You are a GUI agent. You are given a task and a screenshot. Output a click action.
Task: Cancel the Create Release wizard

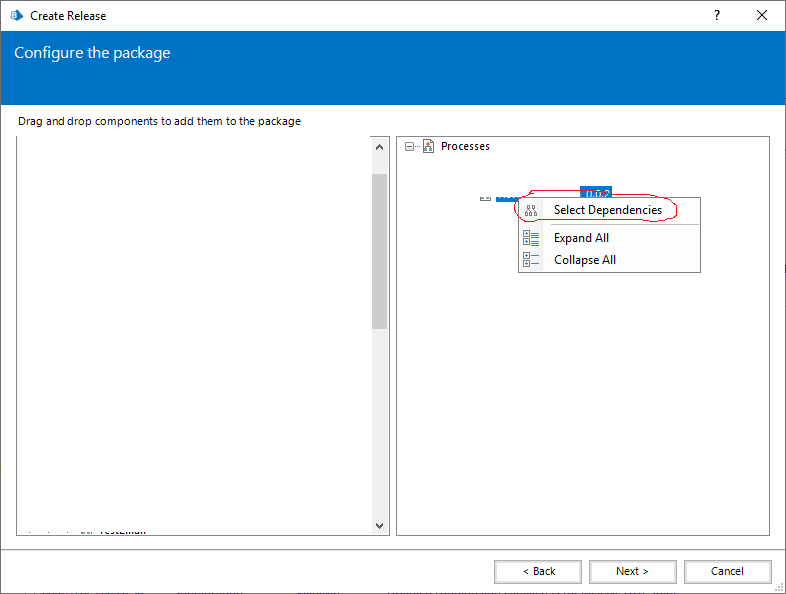coord(727,571)
